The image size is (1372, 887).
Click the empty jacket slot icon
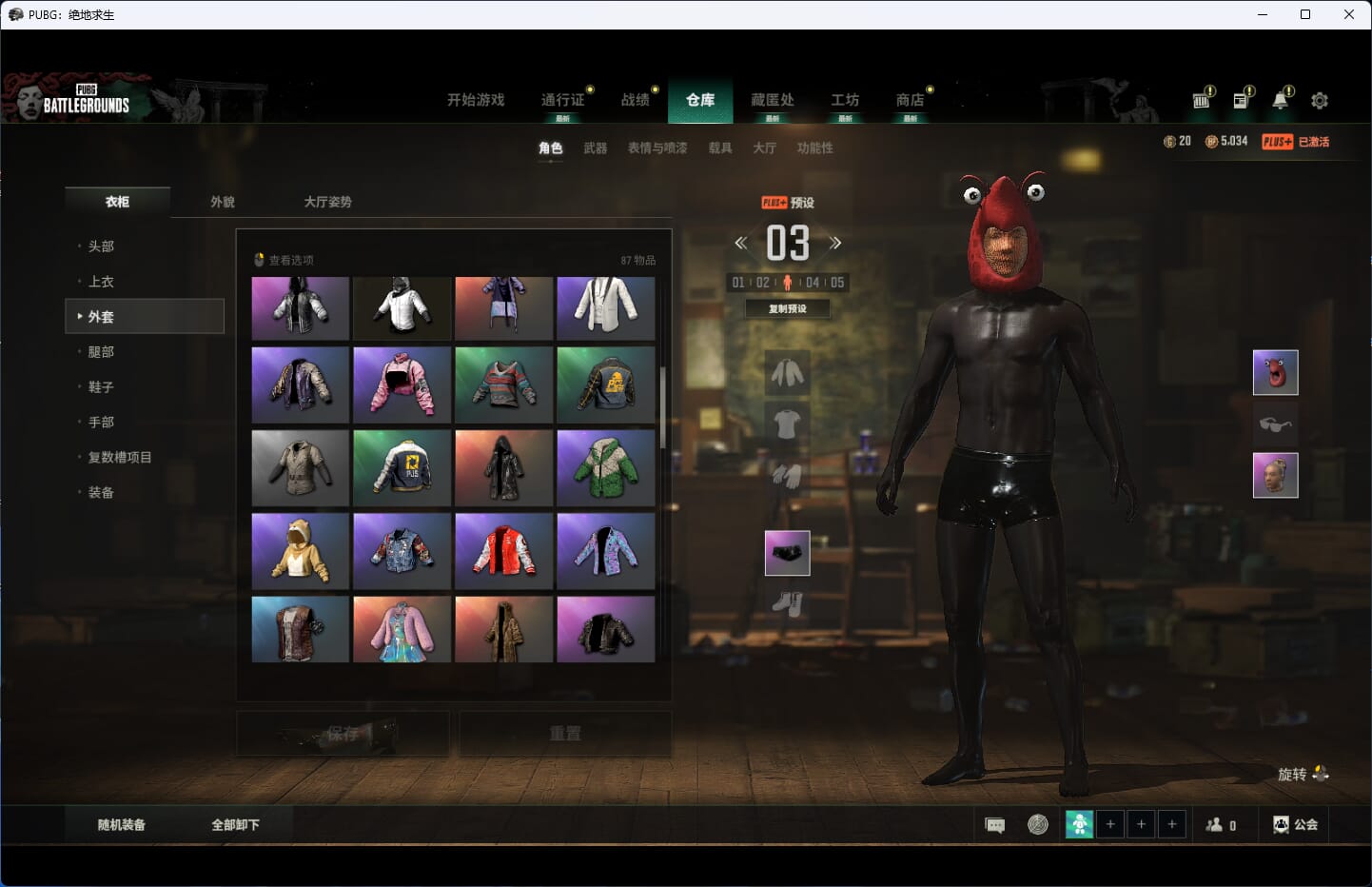pyautogui.click(x=787, y=372)
